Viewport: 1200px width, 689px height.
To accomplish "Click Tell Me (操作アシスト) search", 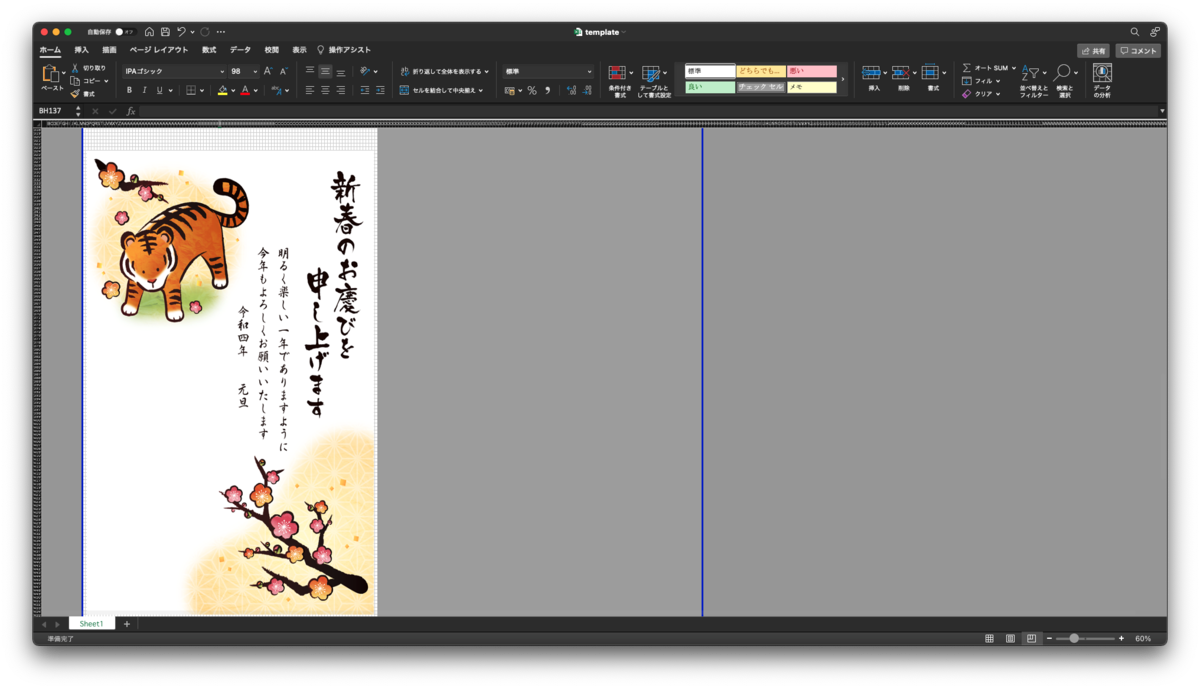I will (345, 50).
